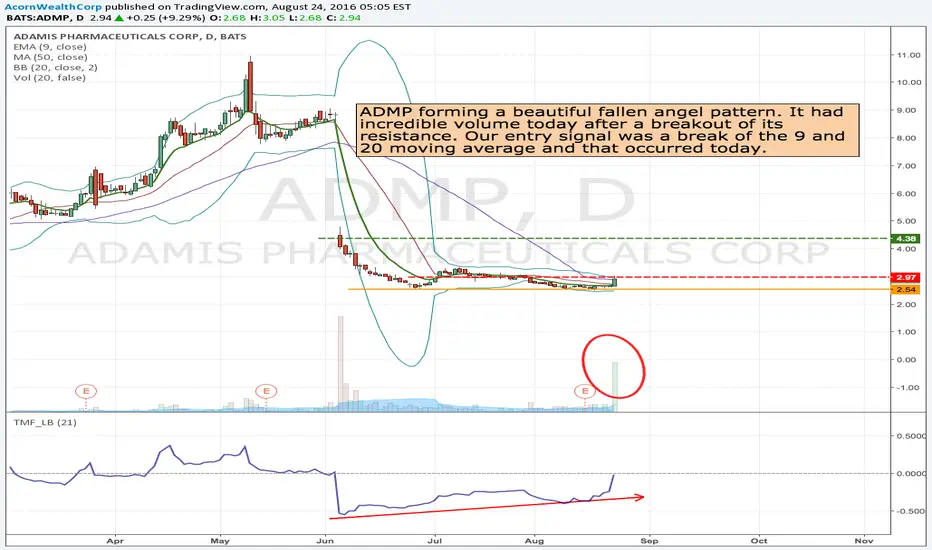
Task: Click the earnings E marker in mid-August
Action: pos(585,391)
